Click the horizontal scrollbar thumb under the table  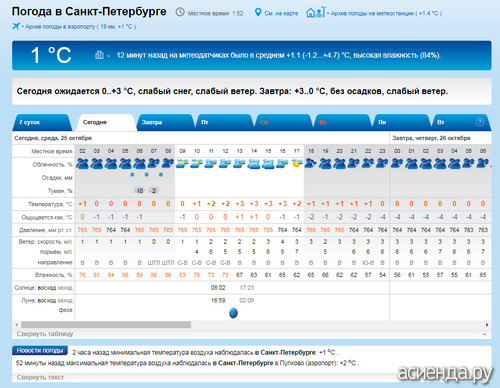106,325
